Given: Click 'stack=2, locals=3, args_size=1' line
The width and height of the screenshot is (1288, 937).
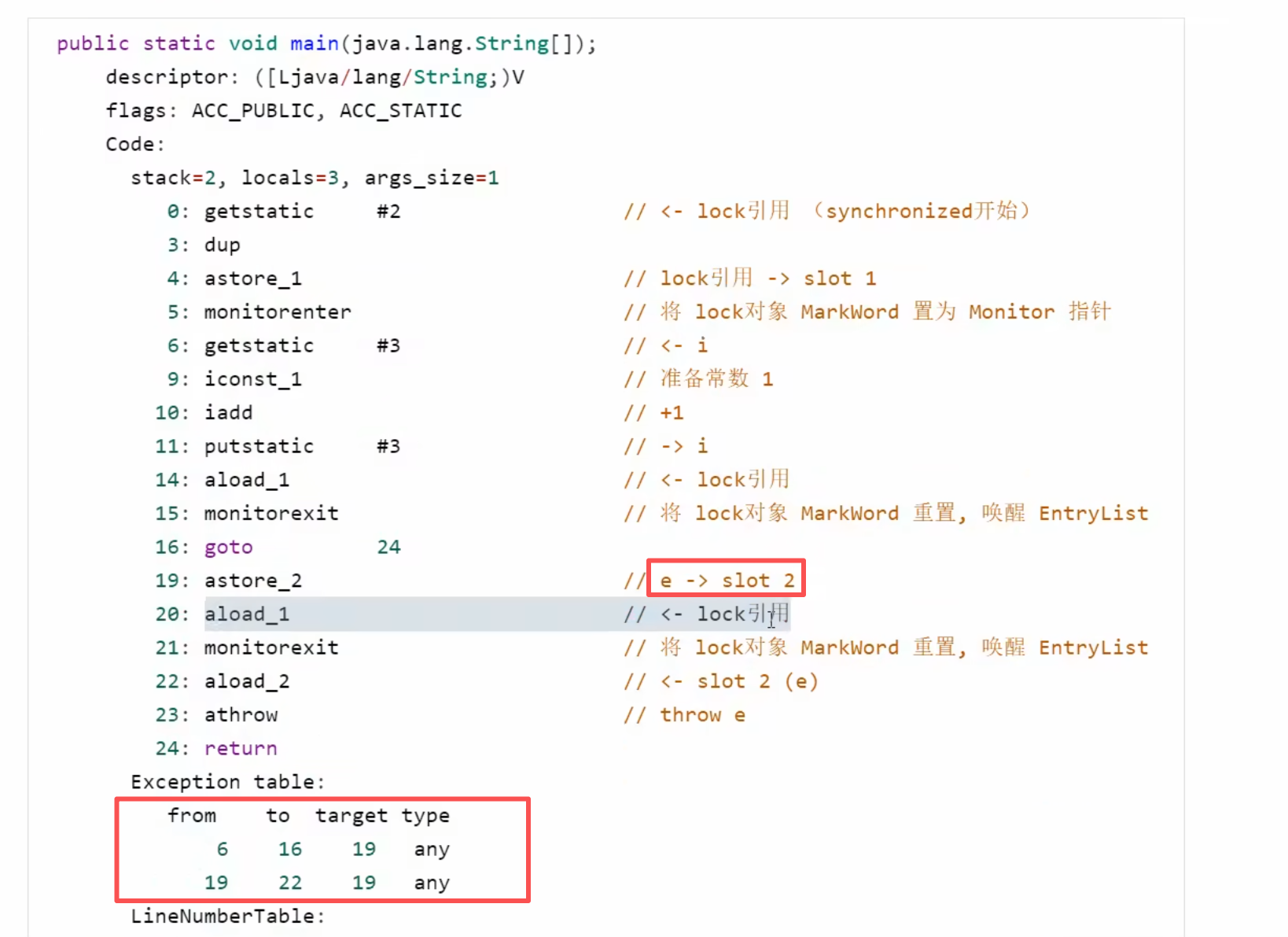Looking at the screenshot, I should [x=315, y=178].
